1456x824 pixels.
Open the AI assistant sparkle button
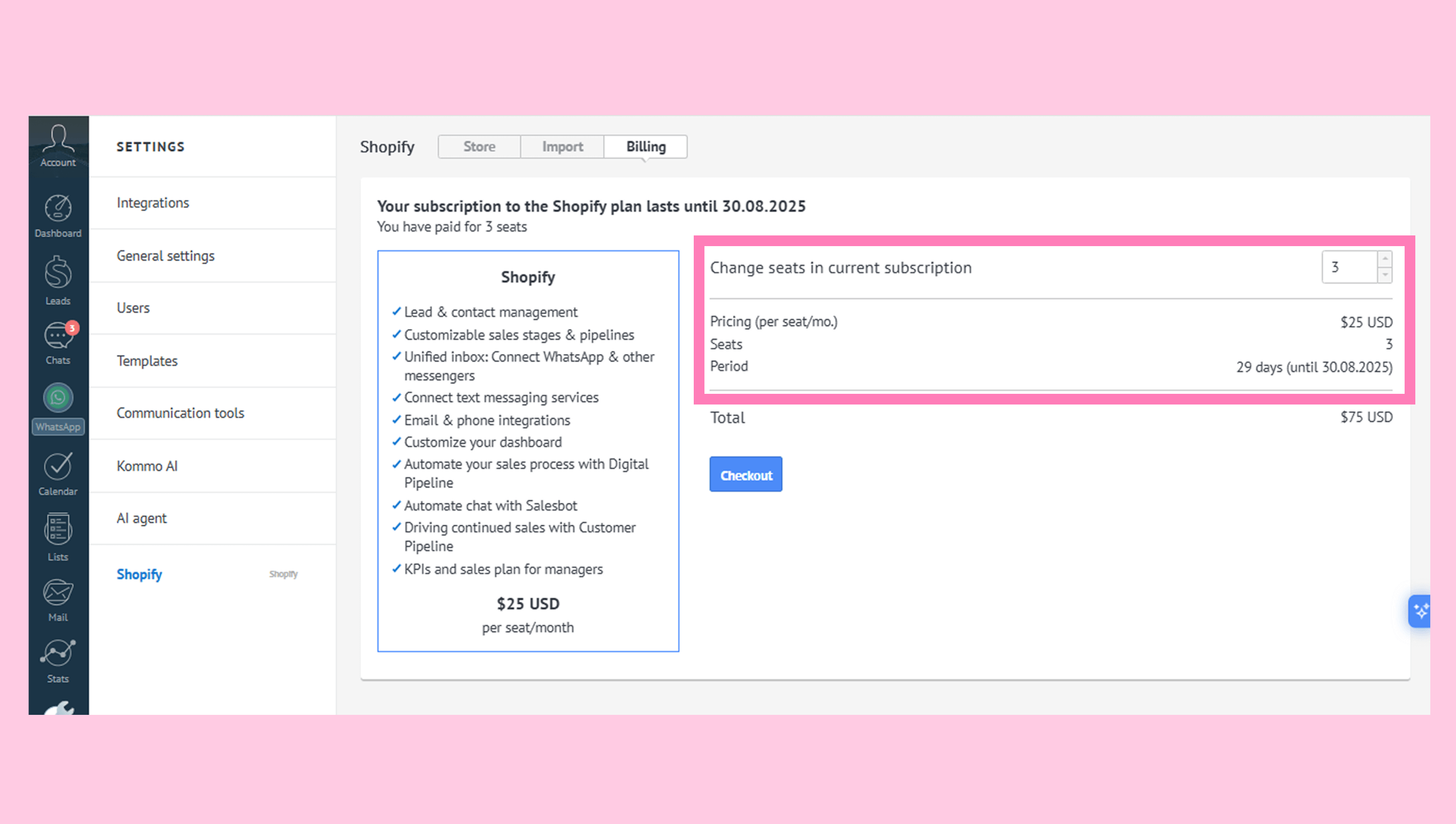click(x=1420, y=611)
